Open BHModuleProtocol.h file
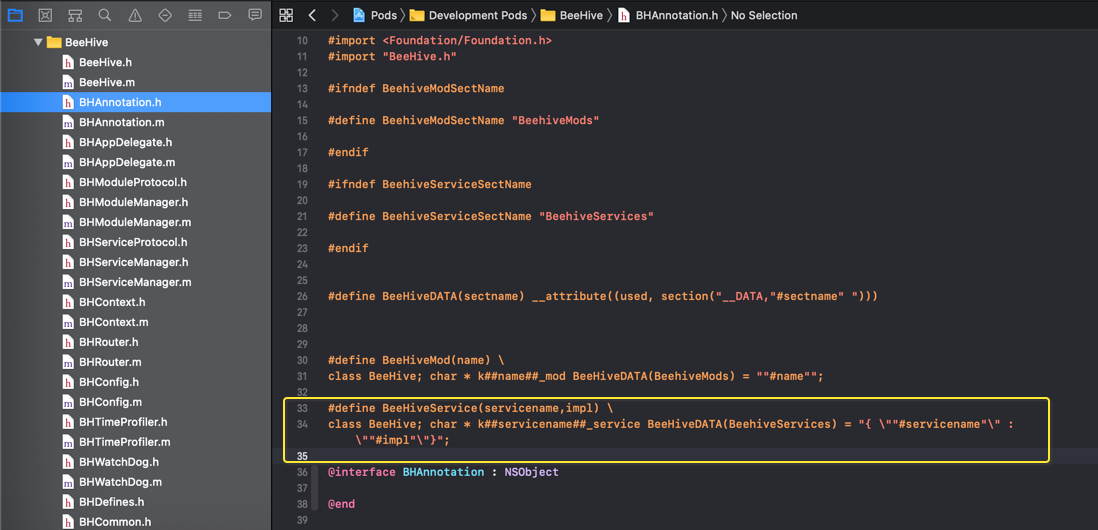 (x=136, y=182)
